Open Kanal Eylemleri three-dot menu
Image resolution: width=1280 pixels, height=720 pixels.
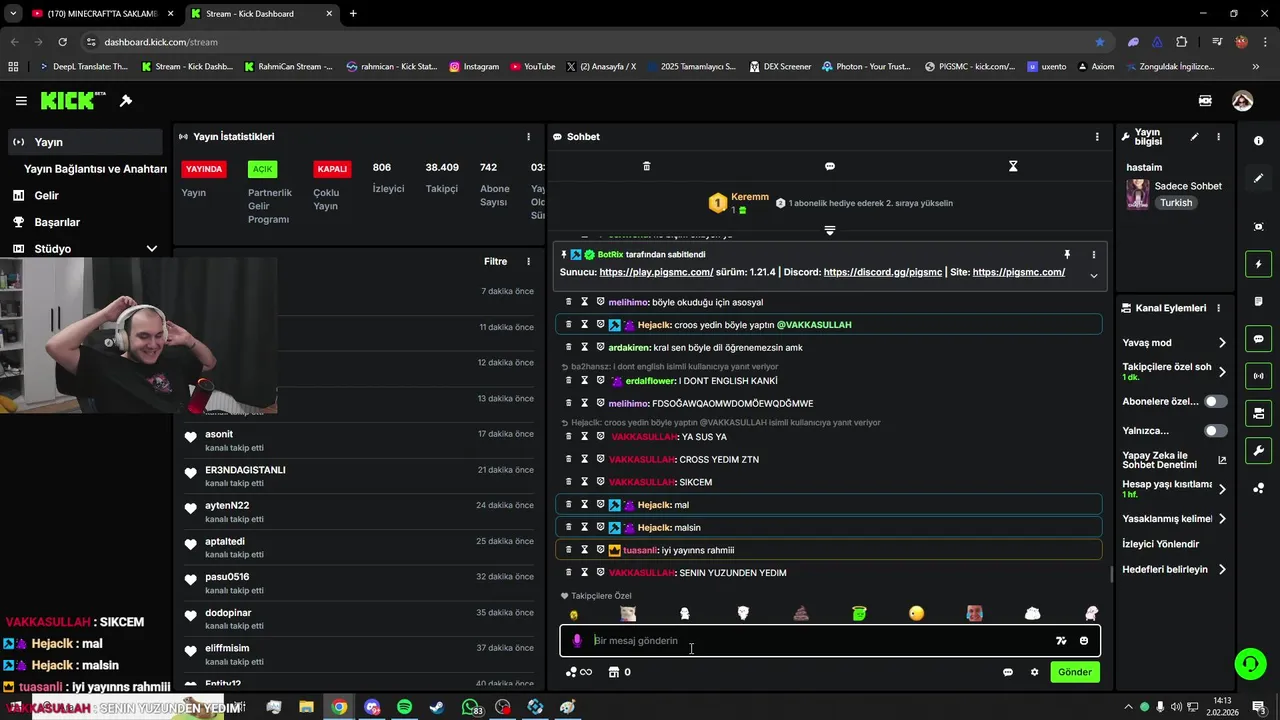point(1218,308)
